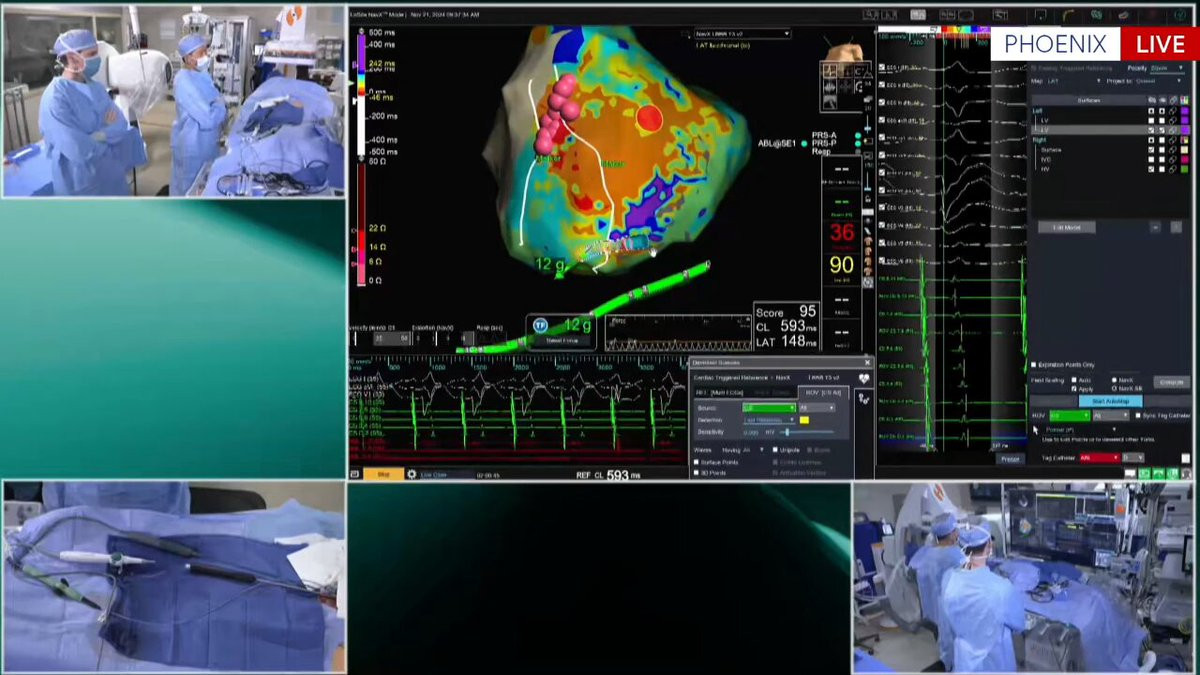The height and width of the screenshot is (675, 1200).
Task: Toggle the Apply field scaling checkbox
Action: click(1074, 389)
